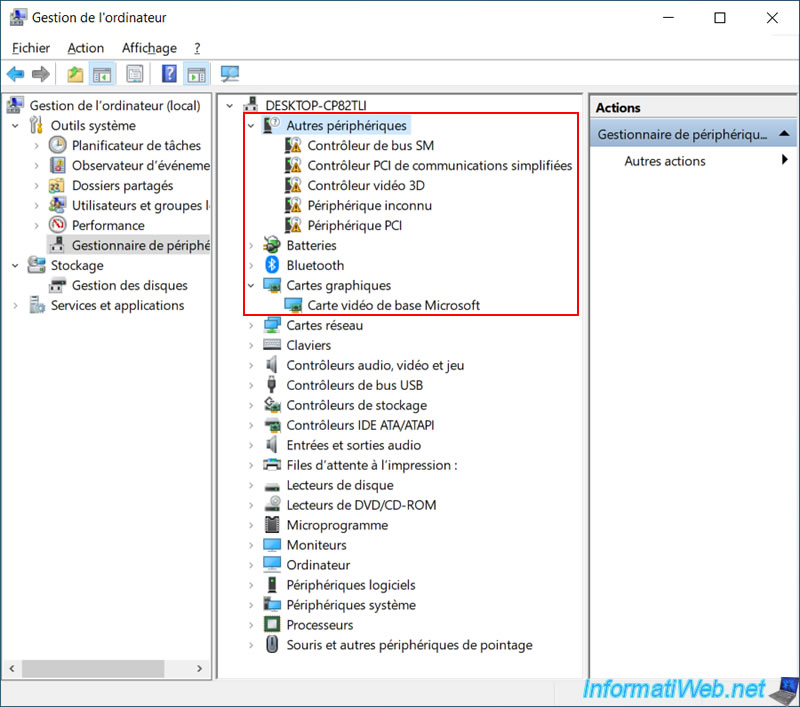The width and height of the screenshot is (800, 707).
Task: Click the Bluetooth icon in device list
Action: click(272, 265)
